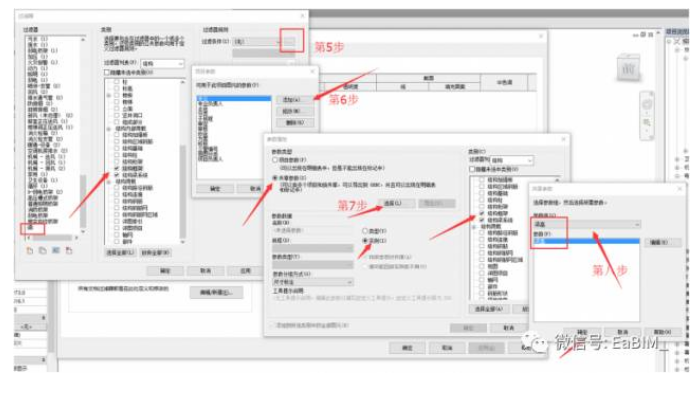Open the filter list dropdown in the Filters dialog
697x399 pixels.
click(x=163, y=64)
